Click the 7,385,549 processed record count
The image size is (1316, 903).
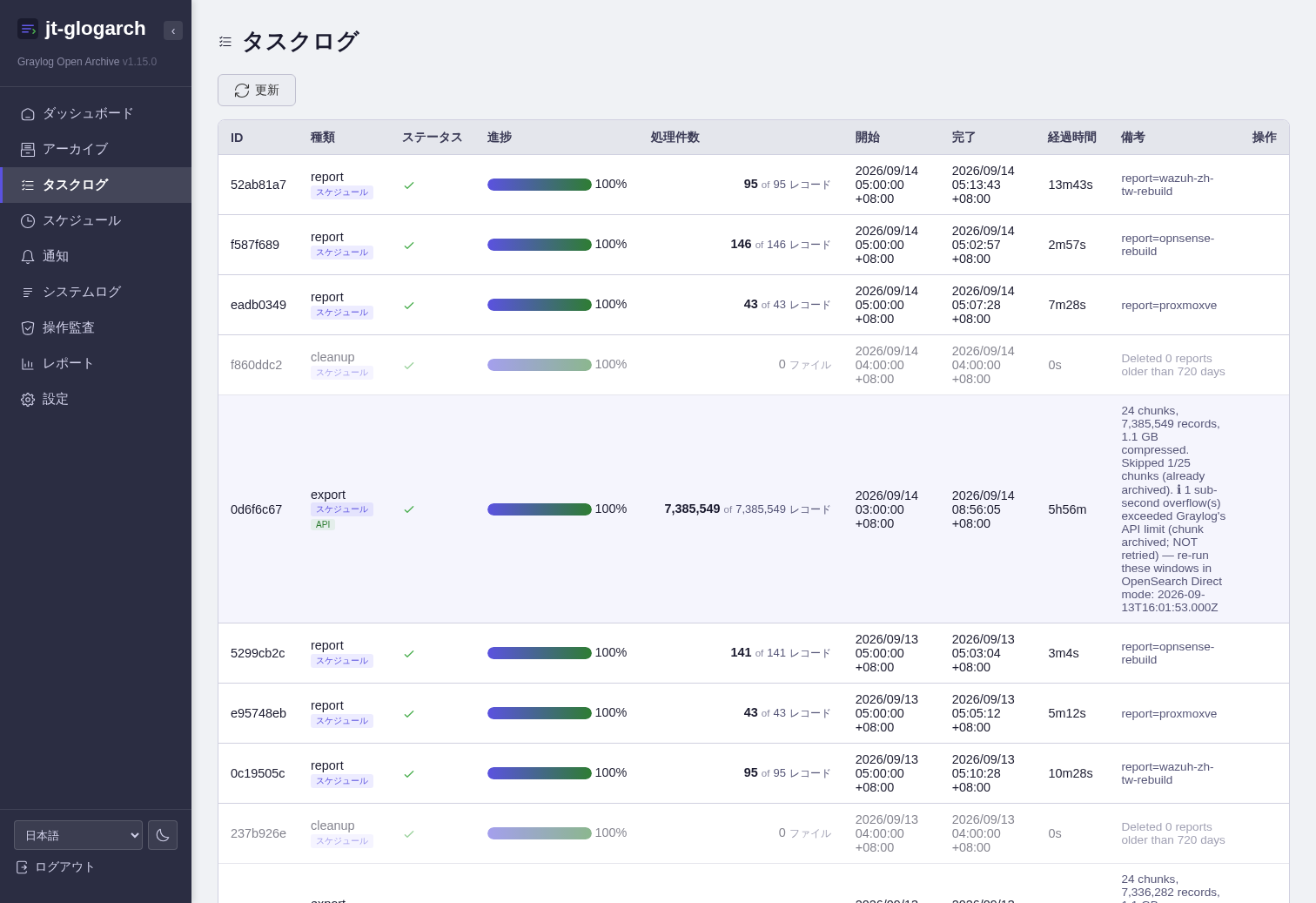692,509
